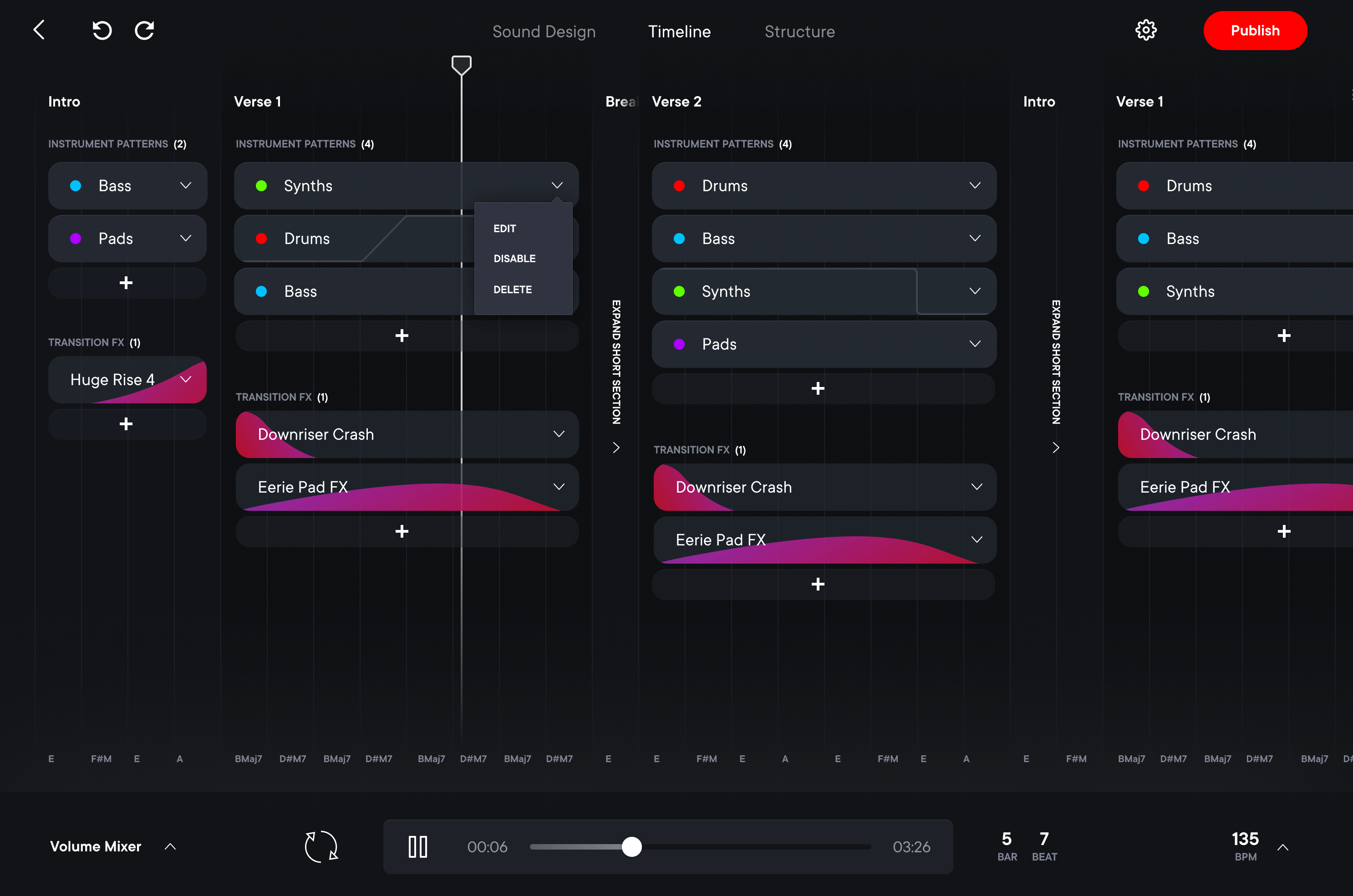Select the red dot on Verse 2 Drums
The image size is (1353, 896).
pos(679,186)
